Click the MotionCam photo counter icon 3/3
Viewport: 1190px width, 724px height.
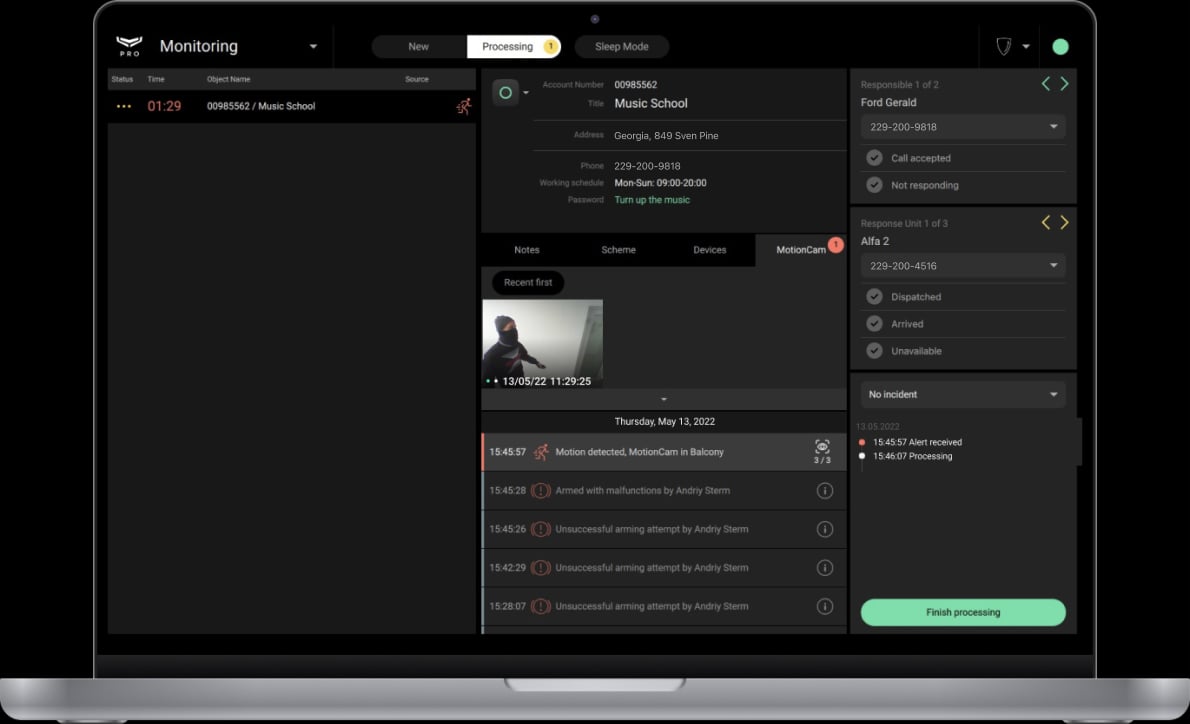(822, 452)
